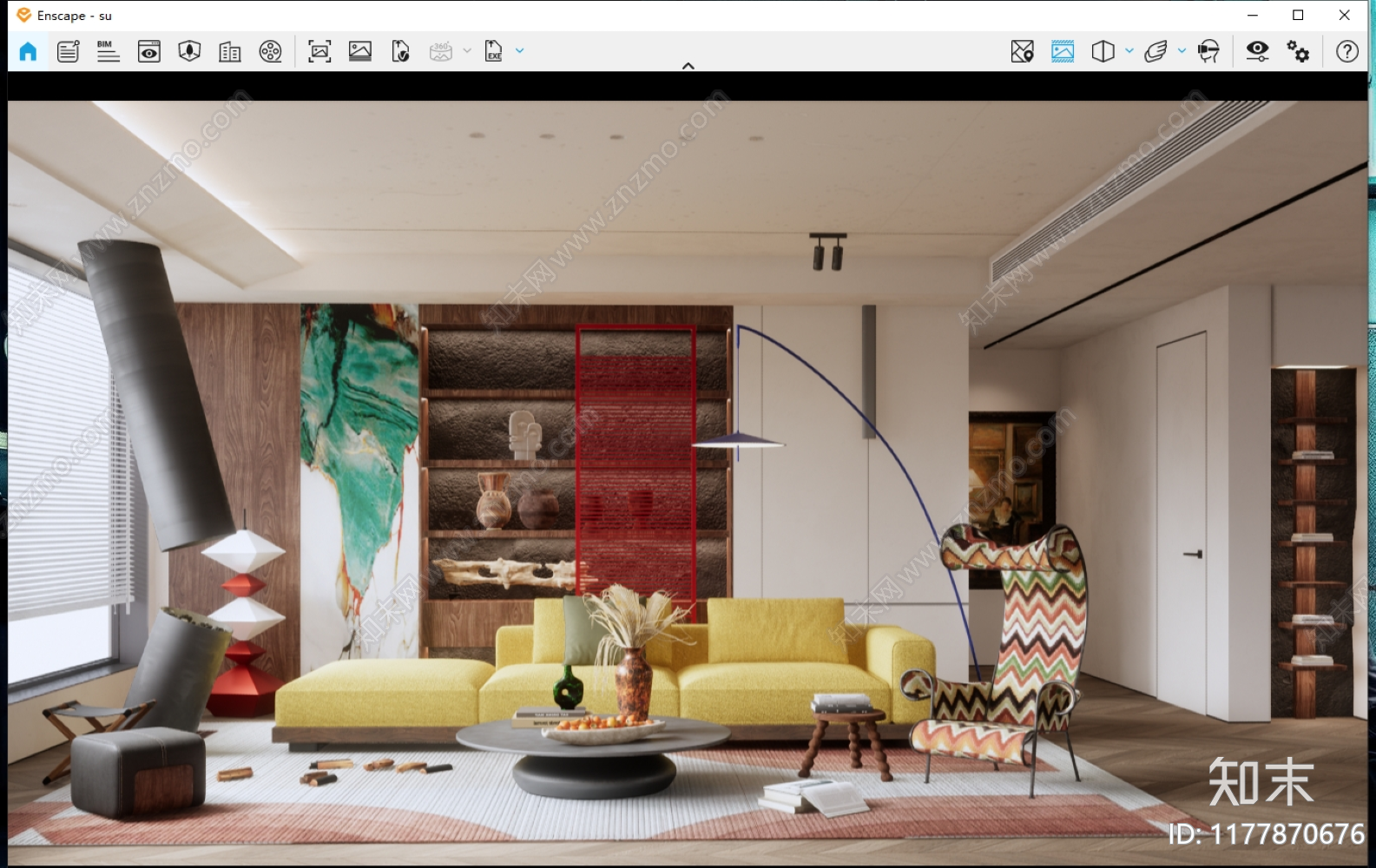This screenshot has height=868, width=1376.
Task: Expand the dropdown beside EXE export
Action: 520,51
